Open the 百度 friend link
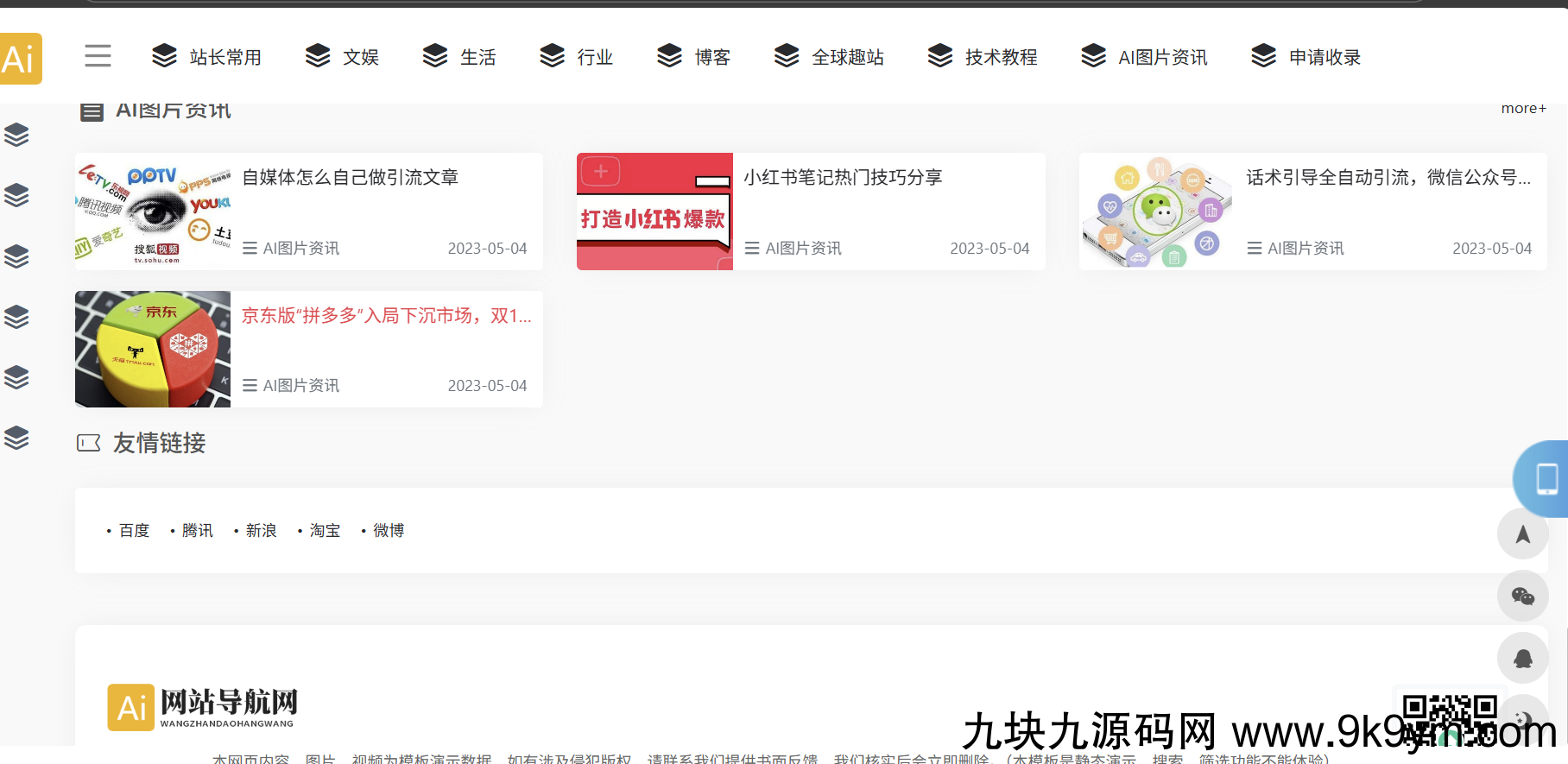The height and width of the screenshot is (764, 1568). click(x=134, y=530)
